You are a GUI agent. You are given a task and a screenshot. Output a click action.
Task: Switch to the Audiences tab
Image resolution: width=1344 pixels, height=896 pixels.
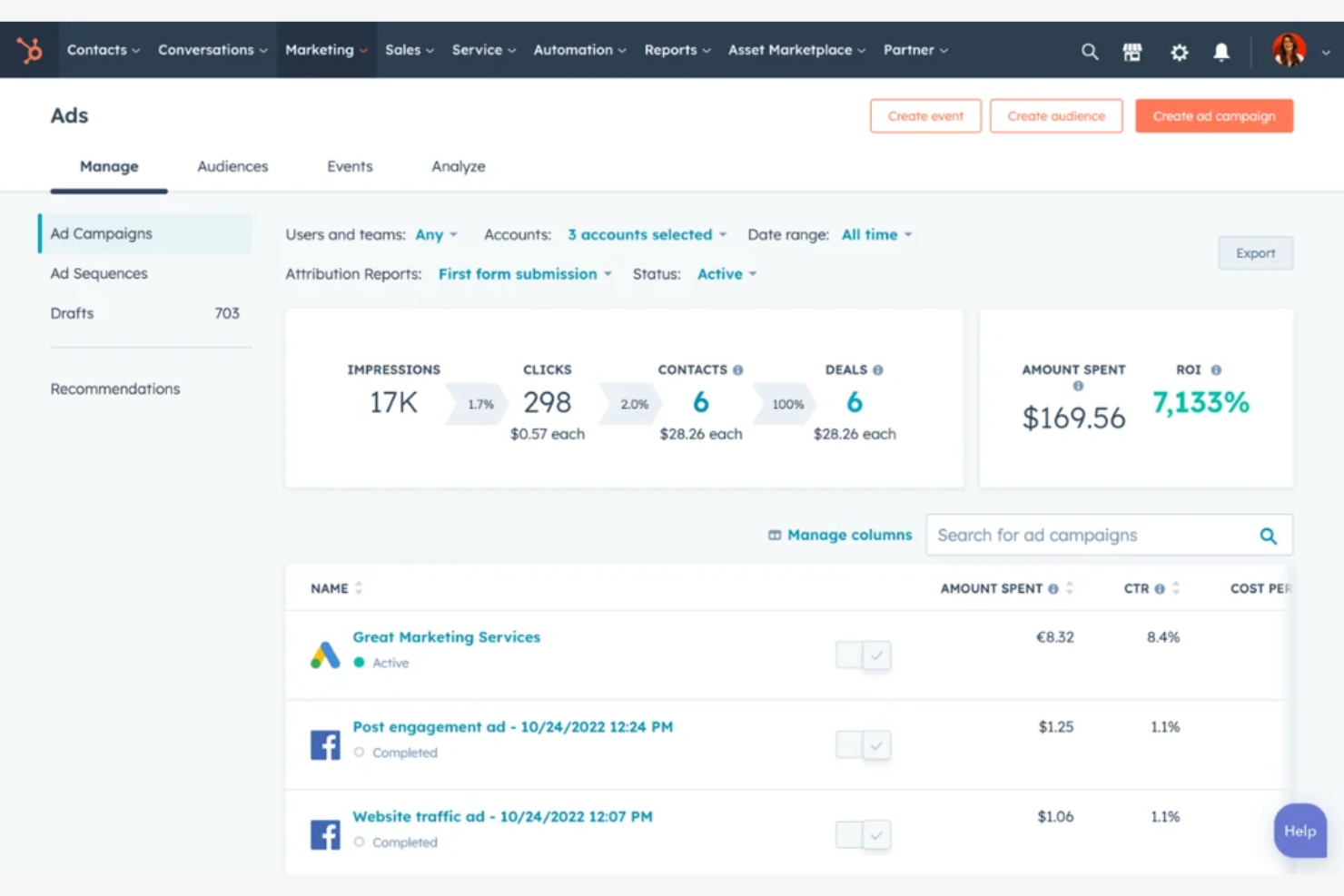click(x=232, y=166)
